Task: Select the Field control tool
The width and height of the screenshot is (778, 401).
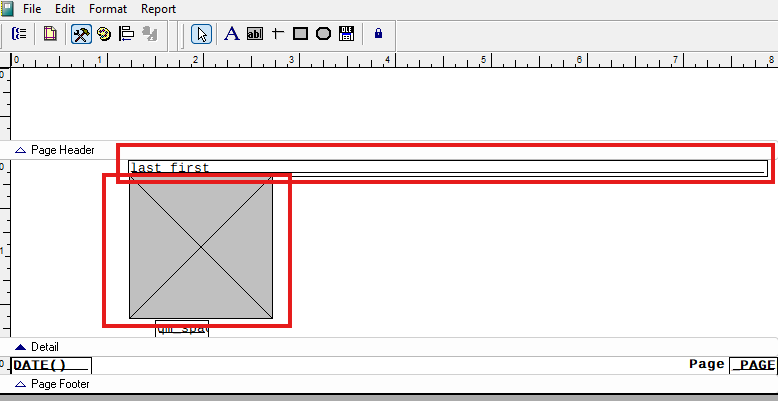Action: point(255,34)
